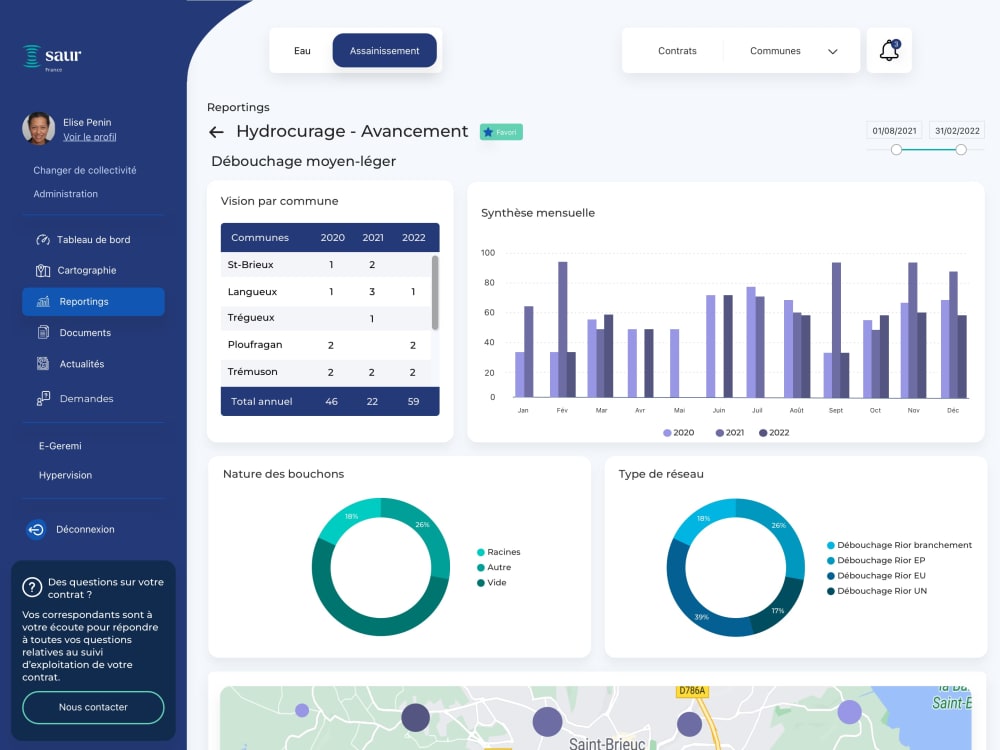Click the communes table scrollbar

point(435,292)
